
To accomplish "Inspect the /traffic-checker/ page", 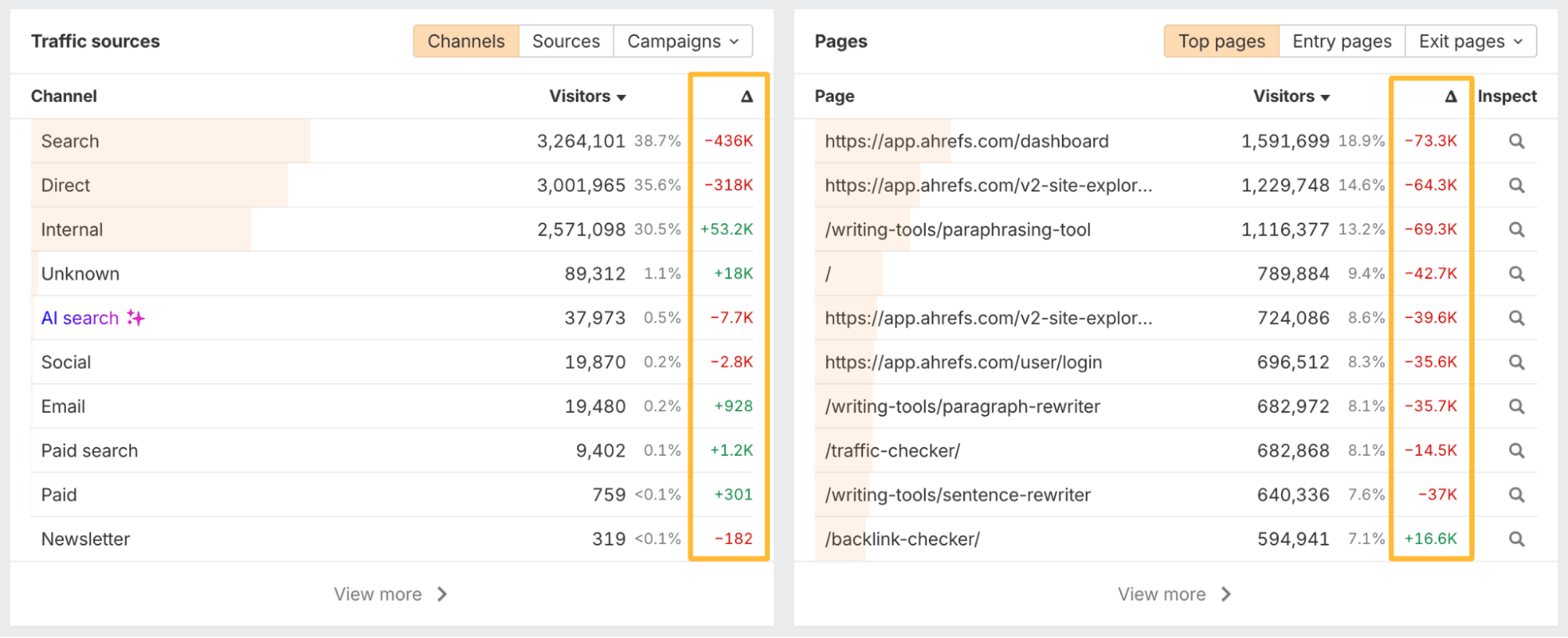I will 1516,451.
